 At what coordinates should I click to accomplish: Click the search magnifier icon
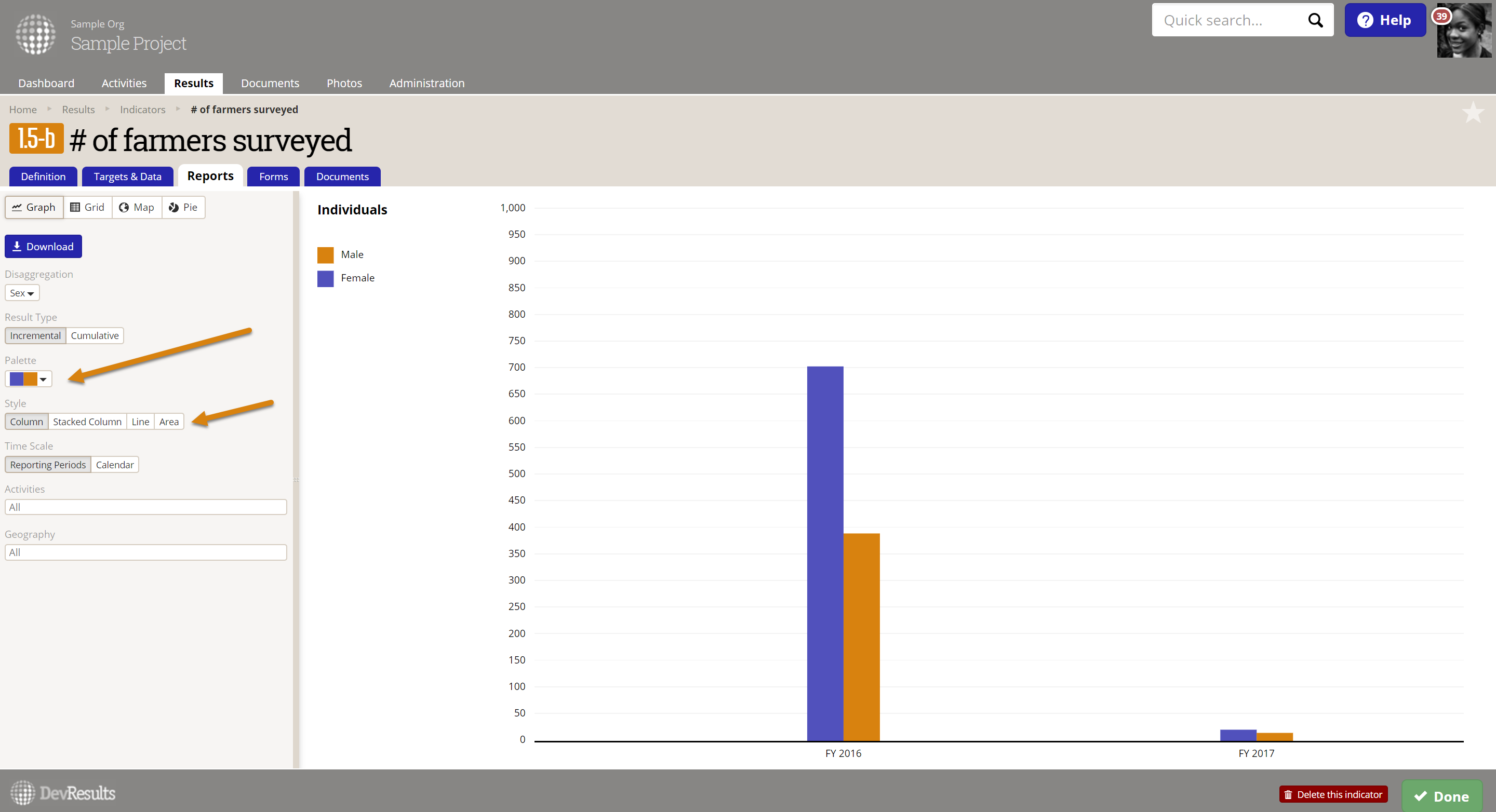1315,20
